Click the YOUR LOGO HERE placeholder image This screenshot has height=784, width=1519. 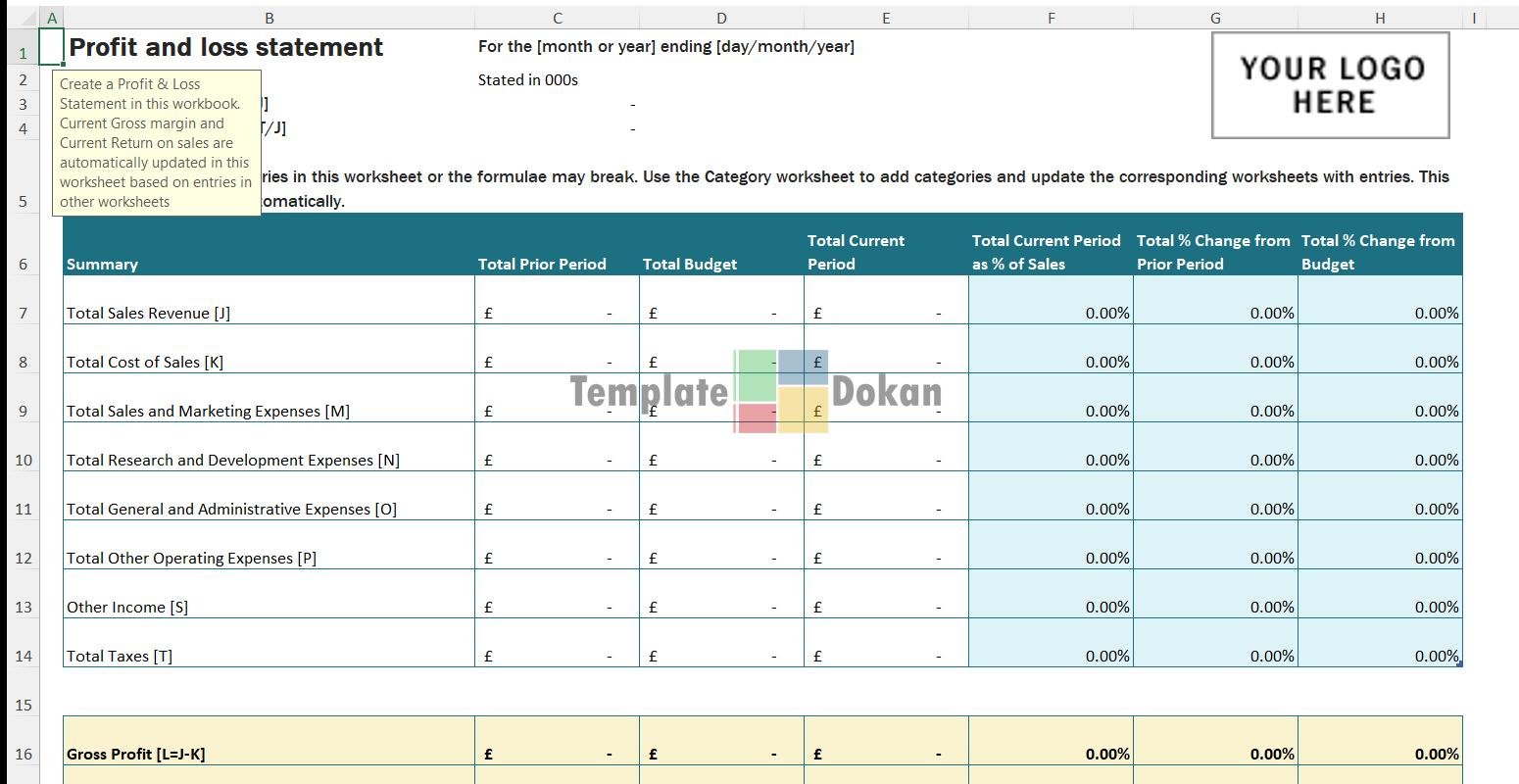pos(1330,85)
